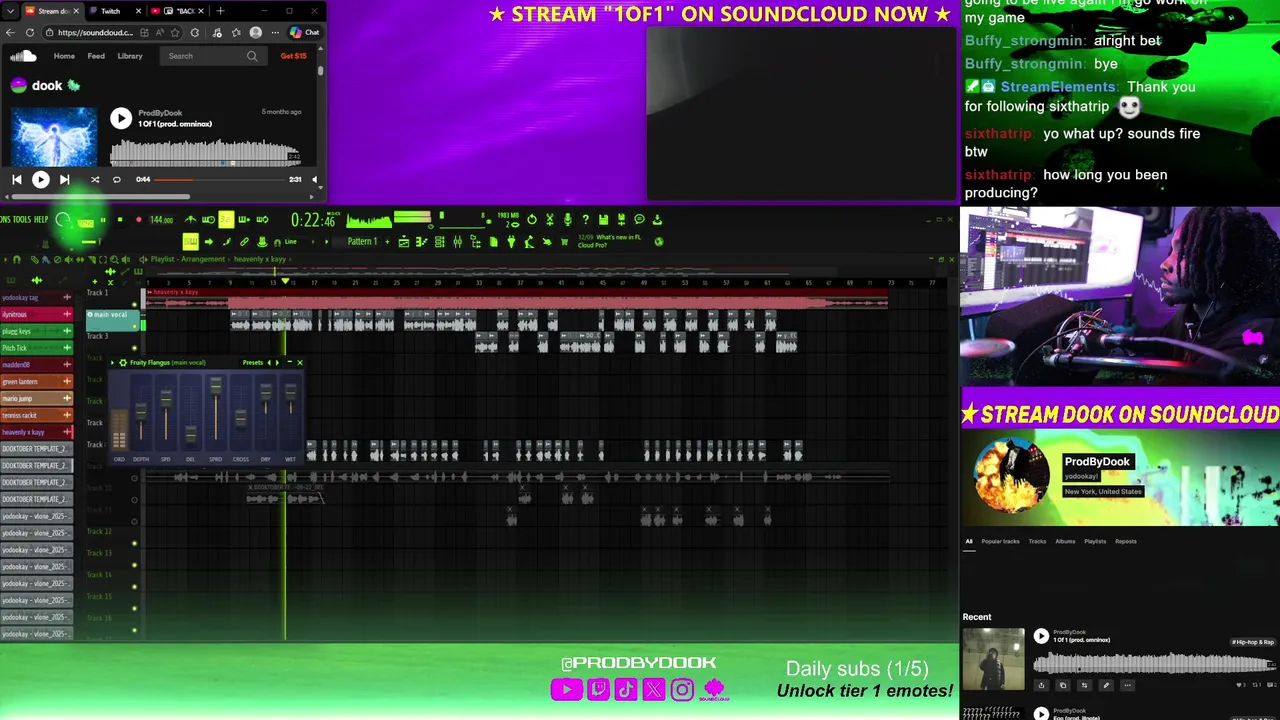Click the Get $15 link
Viewport: 1280px width, 720px height.
coord(293,56)
